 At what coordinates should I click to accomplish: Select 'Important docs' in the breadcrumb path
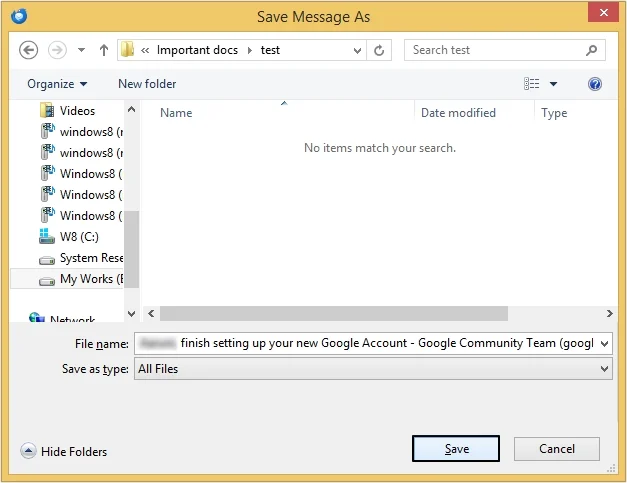click(197, 50)
